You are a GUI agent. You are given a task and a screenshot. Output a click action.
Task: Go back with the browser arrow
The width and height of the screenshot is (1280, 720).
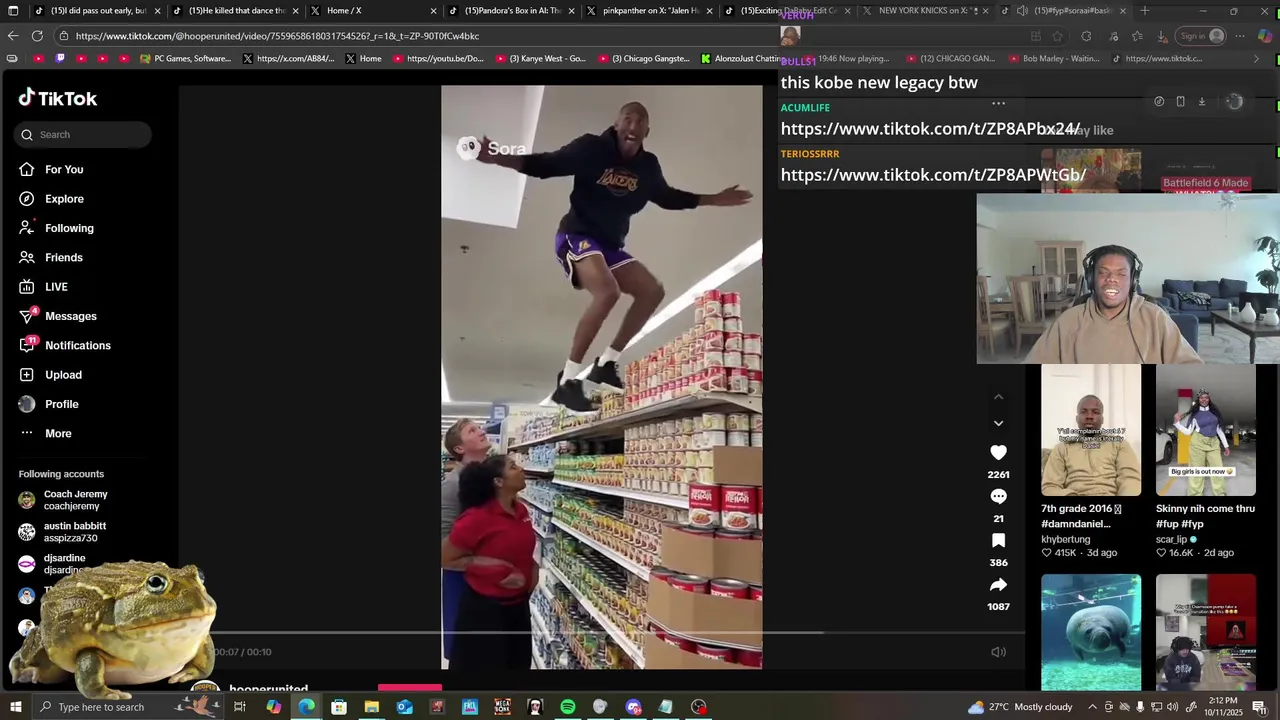pos(13,36)
